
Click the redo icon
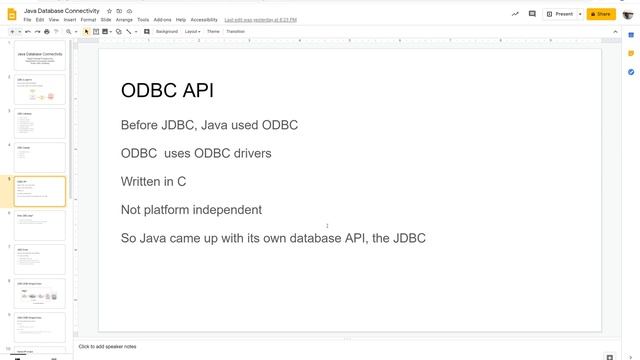pyautogui.click(x=37, y=31)
